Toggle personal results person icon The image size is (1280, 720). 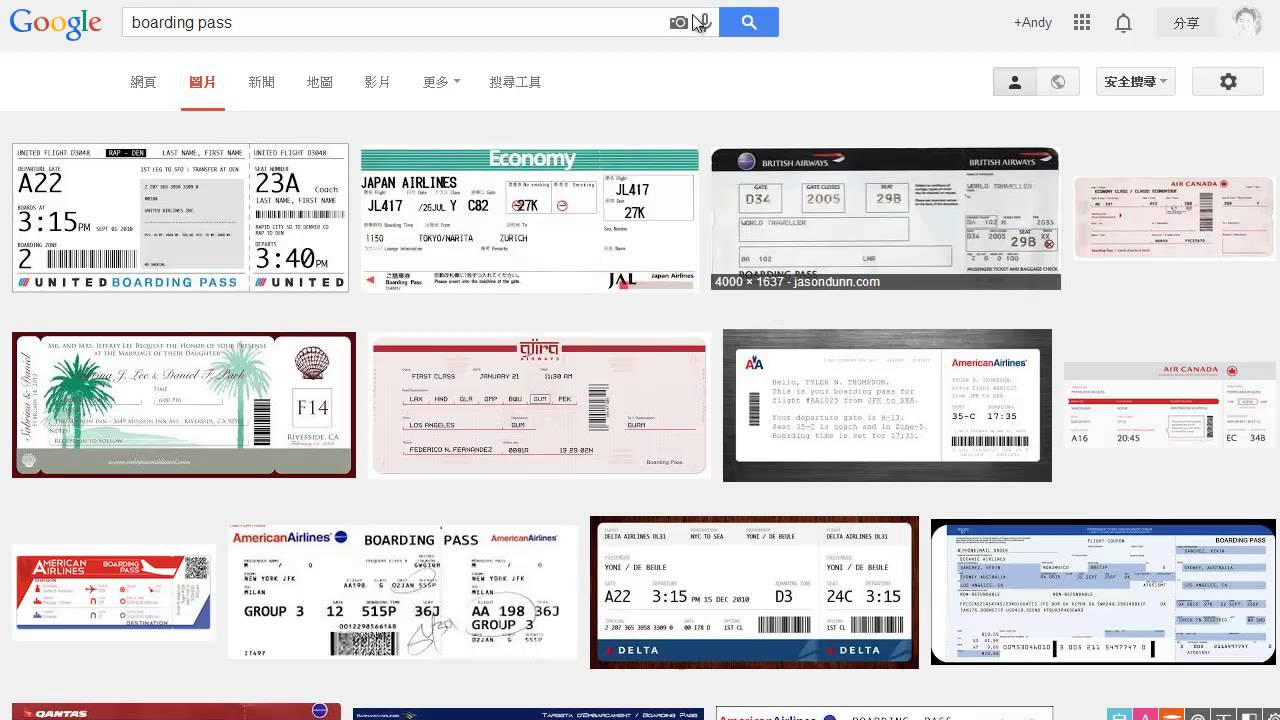coord(1014,82)
